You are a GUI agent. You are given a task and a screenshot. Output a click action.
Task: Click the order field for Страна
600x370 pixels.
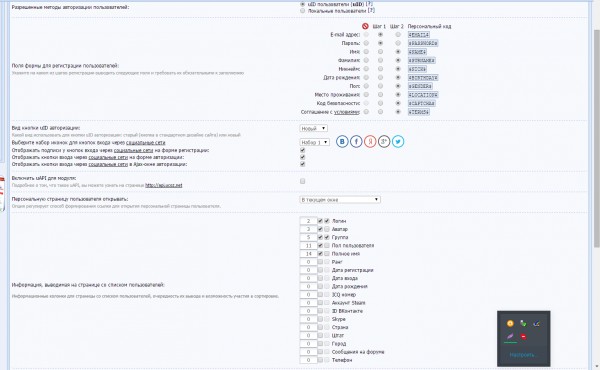(308, 327)
